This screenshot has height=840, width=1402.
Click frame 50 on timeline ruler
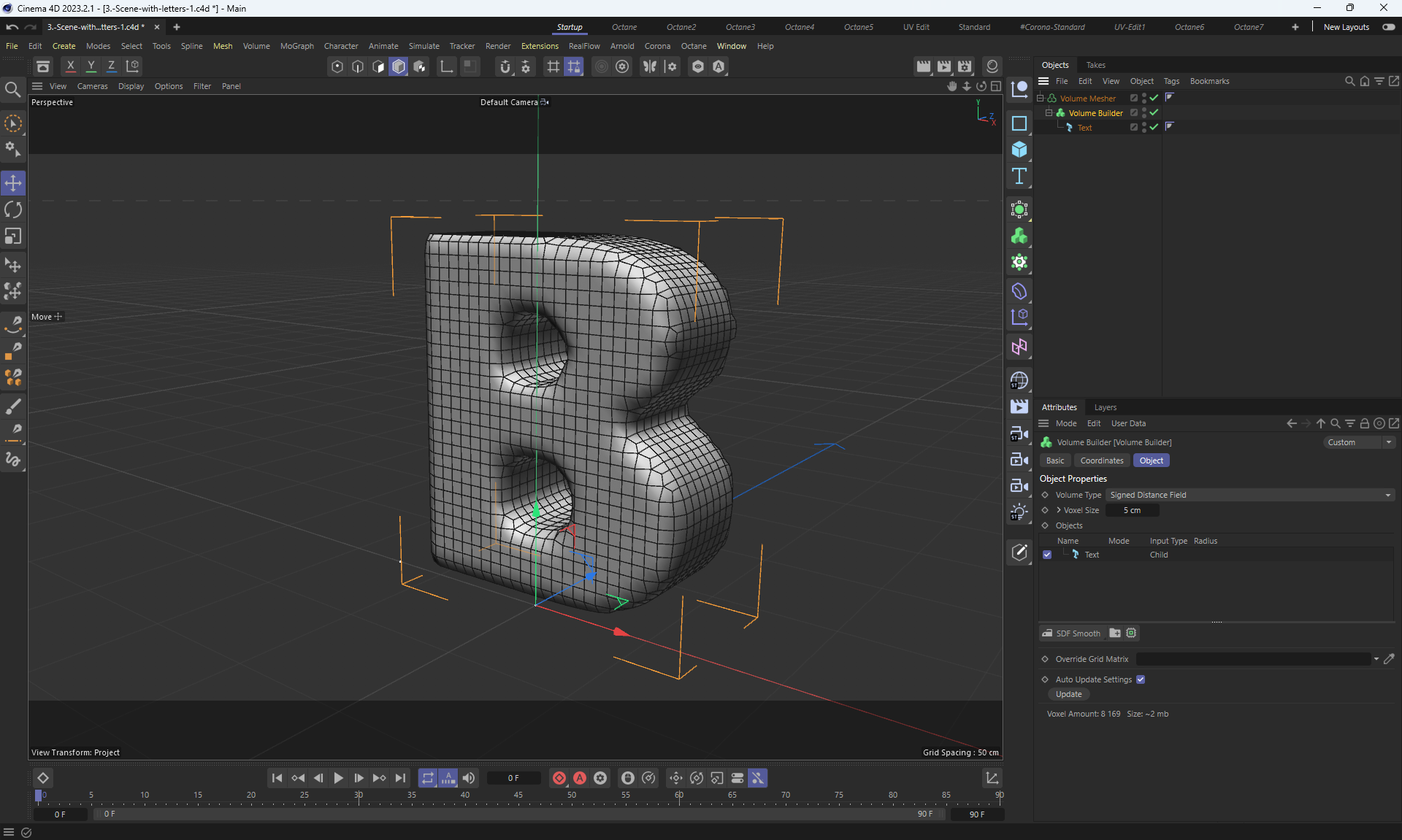pyautogui.click(x=572, y=796)
